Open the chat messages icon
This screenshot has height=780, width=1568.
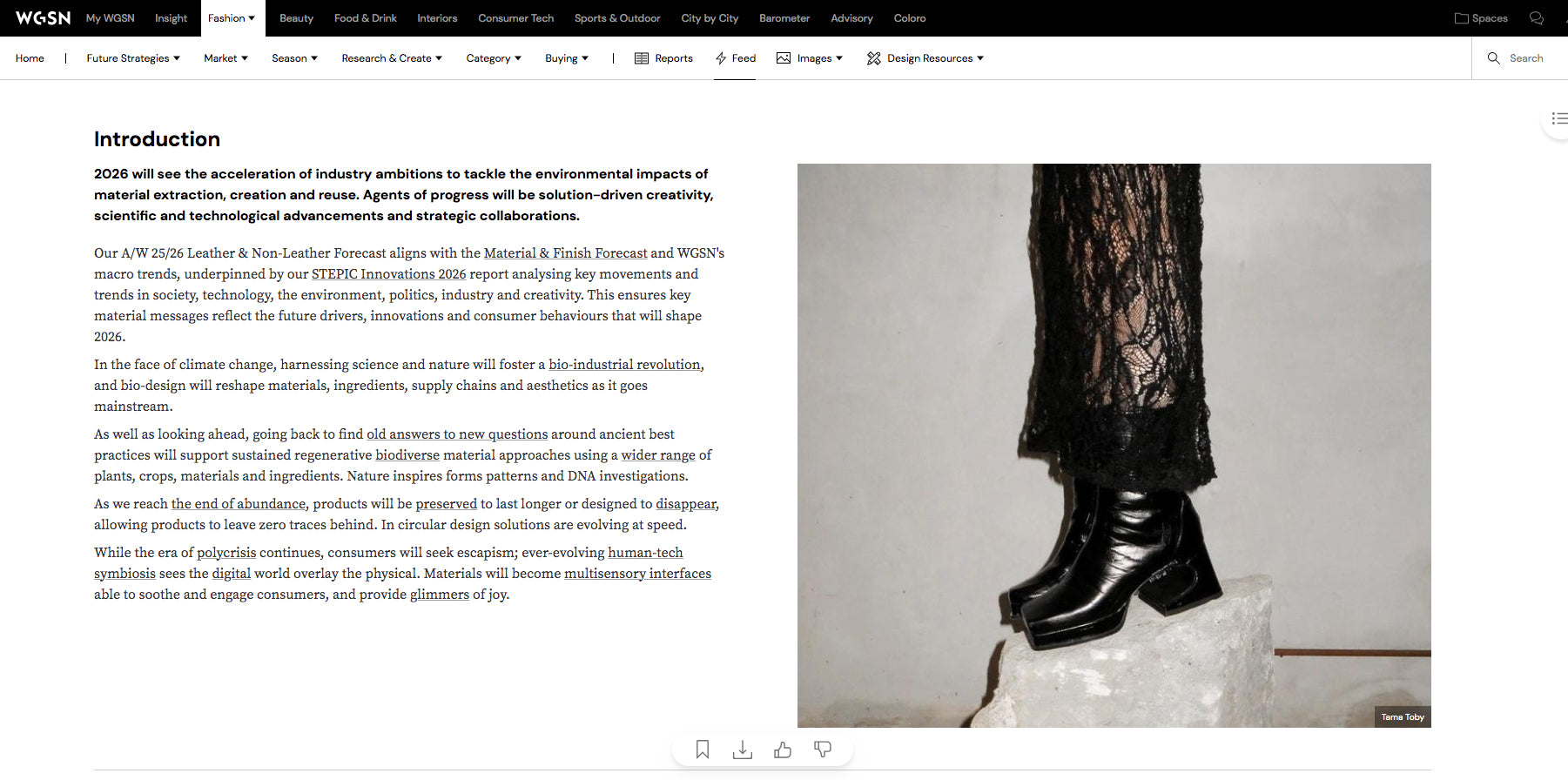coord(1537,18)
